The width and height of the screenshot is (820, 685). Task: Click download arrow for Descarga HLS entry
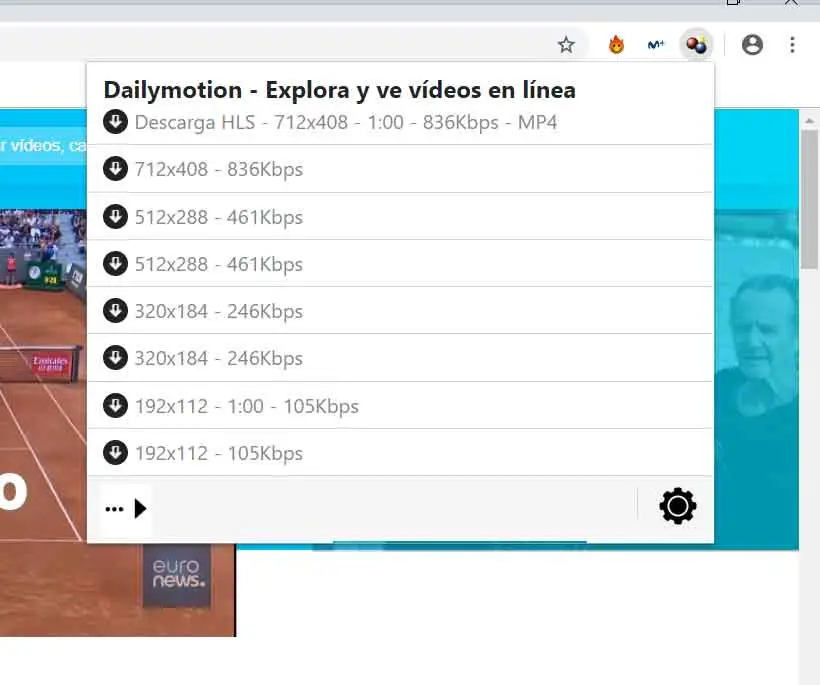point(116,122)
